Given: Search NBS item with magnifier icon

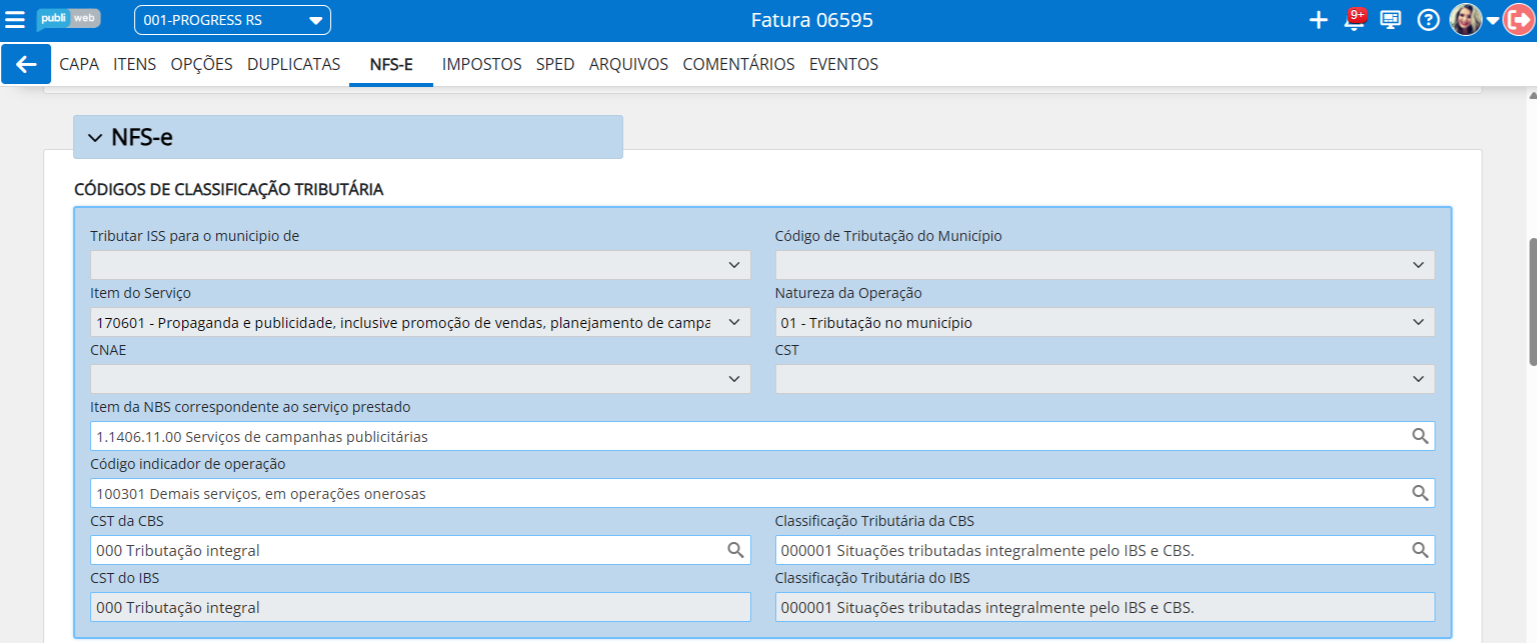Looking at the screenshot, I should [1419, 436].
